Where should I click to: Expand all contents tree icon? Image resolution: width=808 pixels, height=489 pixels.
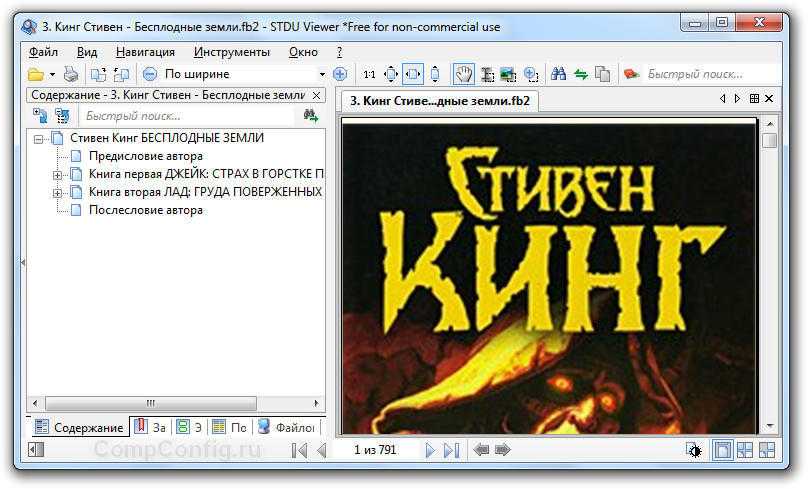pyautogui.click(x=40, y=115)
